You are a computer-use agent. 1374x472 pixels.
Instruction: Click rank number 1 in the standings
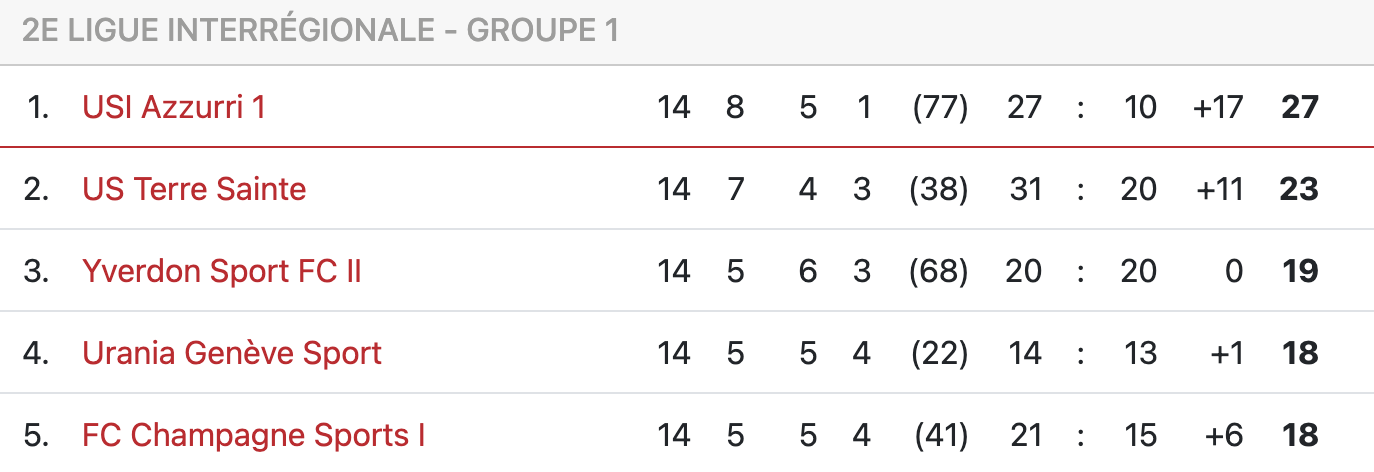[x=39, y=107]
